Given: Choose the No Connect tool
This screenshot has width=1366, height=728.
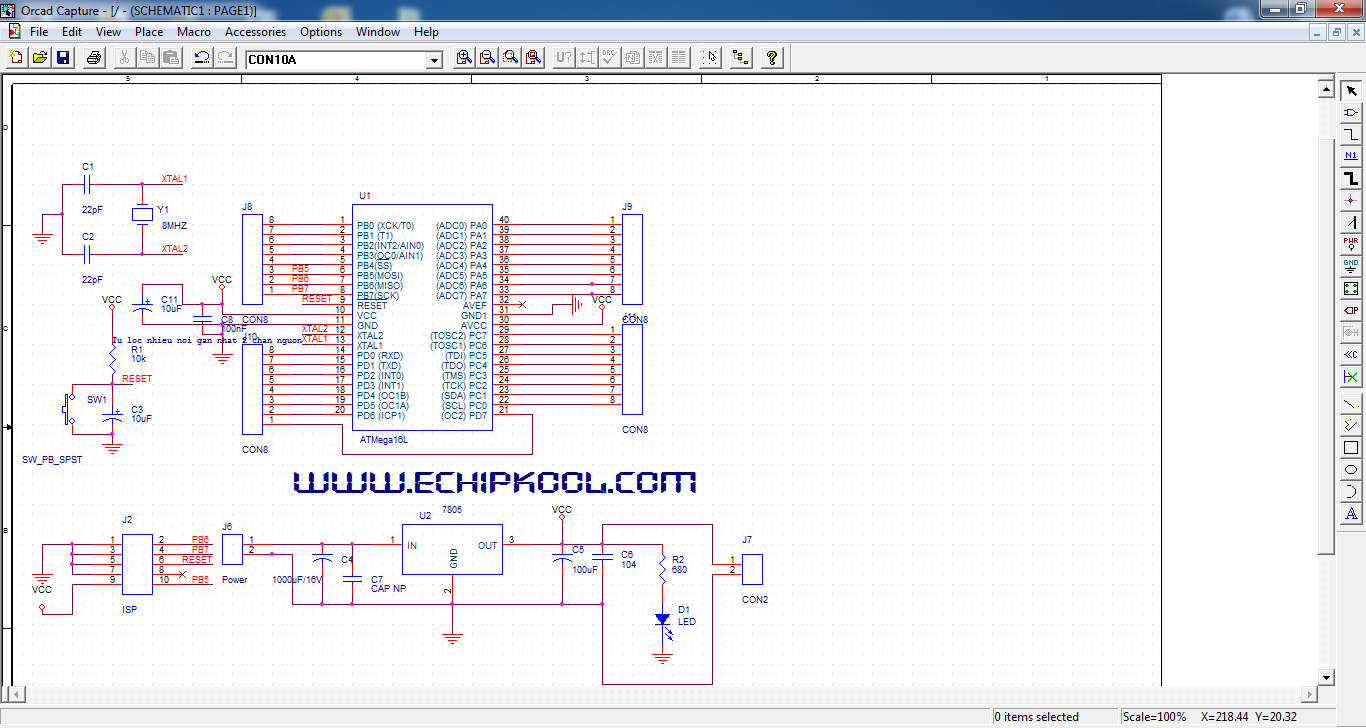Looking at the screenshot, I should 1351,376.
